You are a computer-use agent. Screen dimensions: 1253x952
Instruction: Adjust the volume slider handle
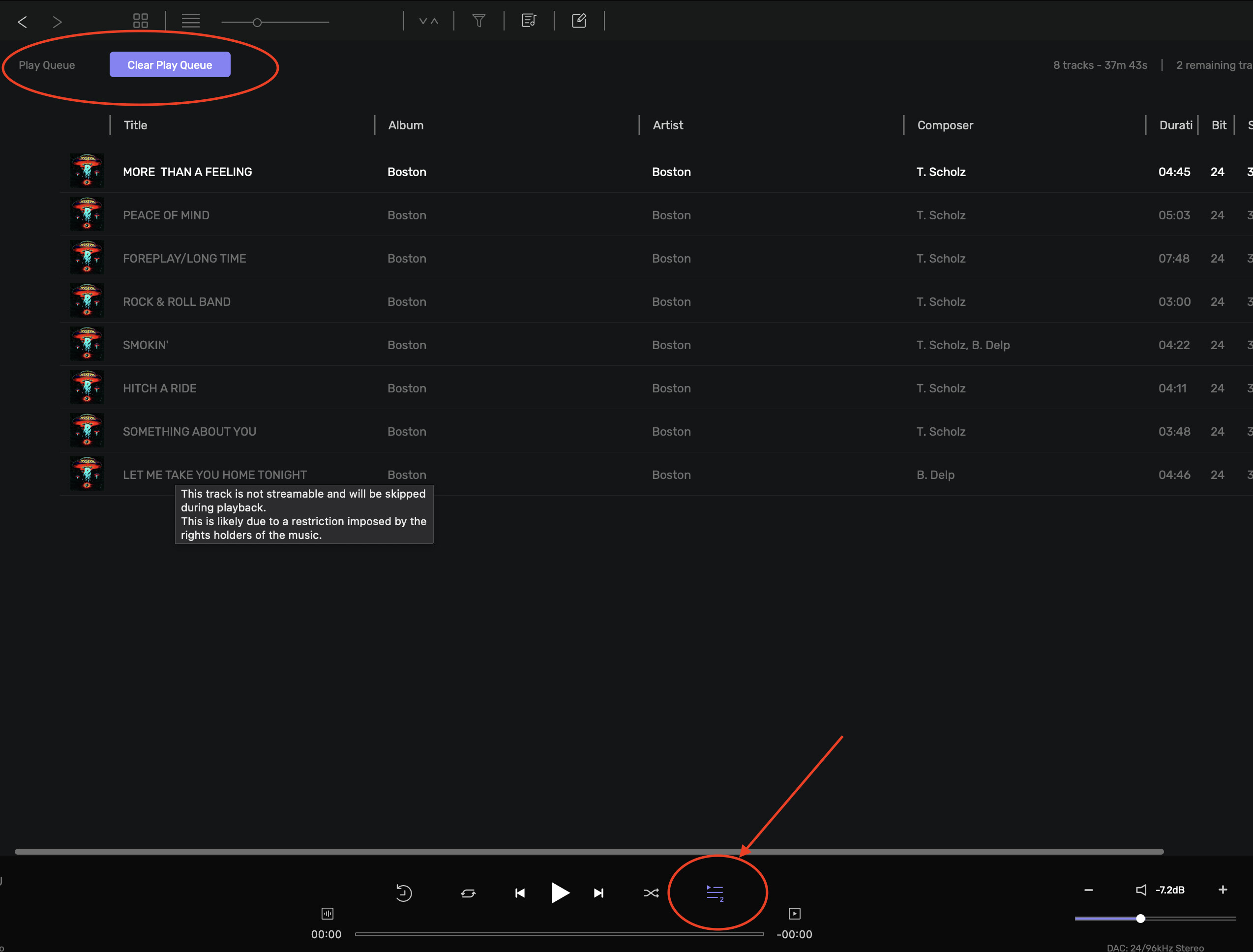(1140, 918)
